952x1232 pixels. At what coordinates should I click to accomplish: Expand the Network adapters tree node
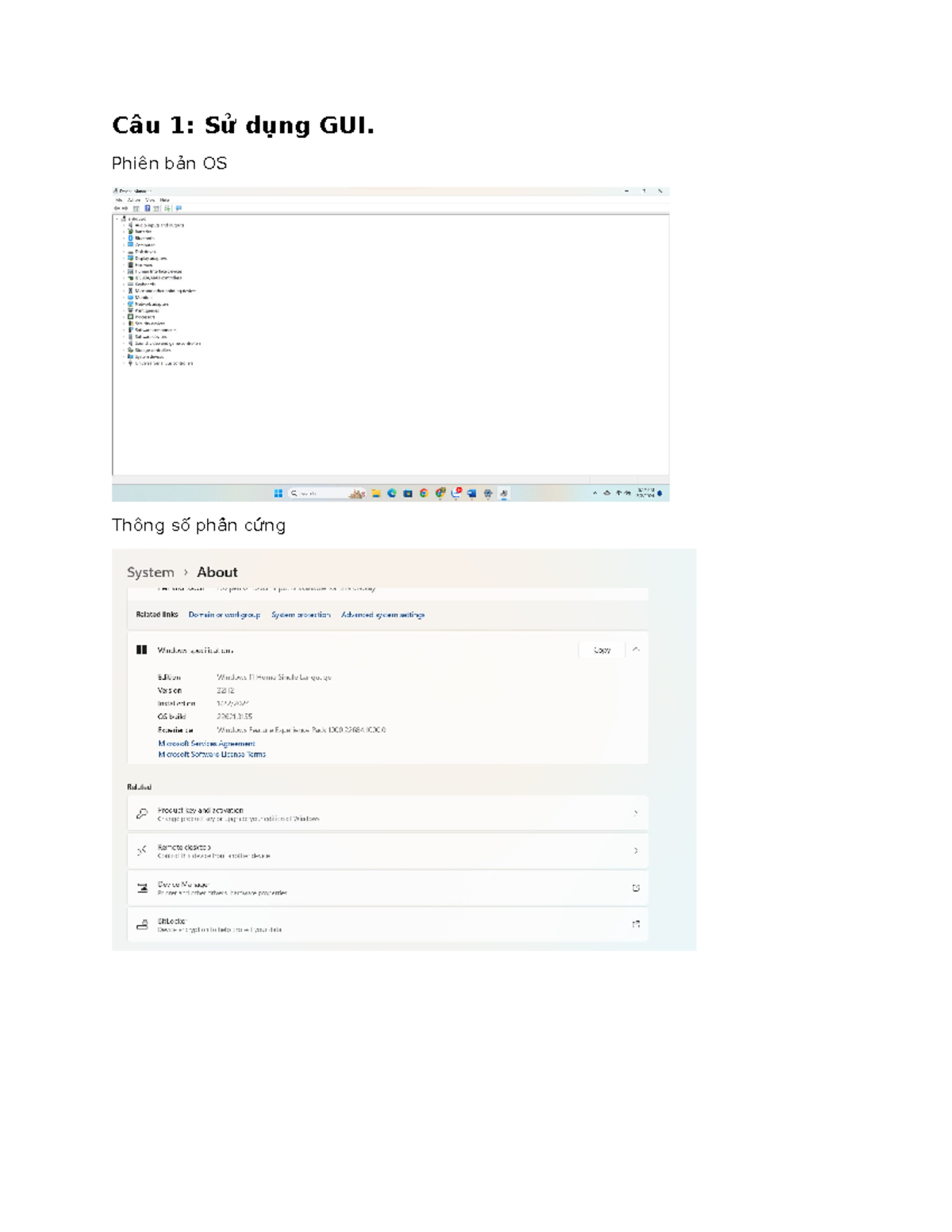click(125, 304)
